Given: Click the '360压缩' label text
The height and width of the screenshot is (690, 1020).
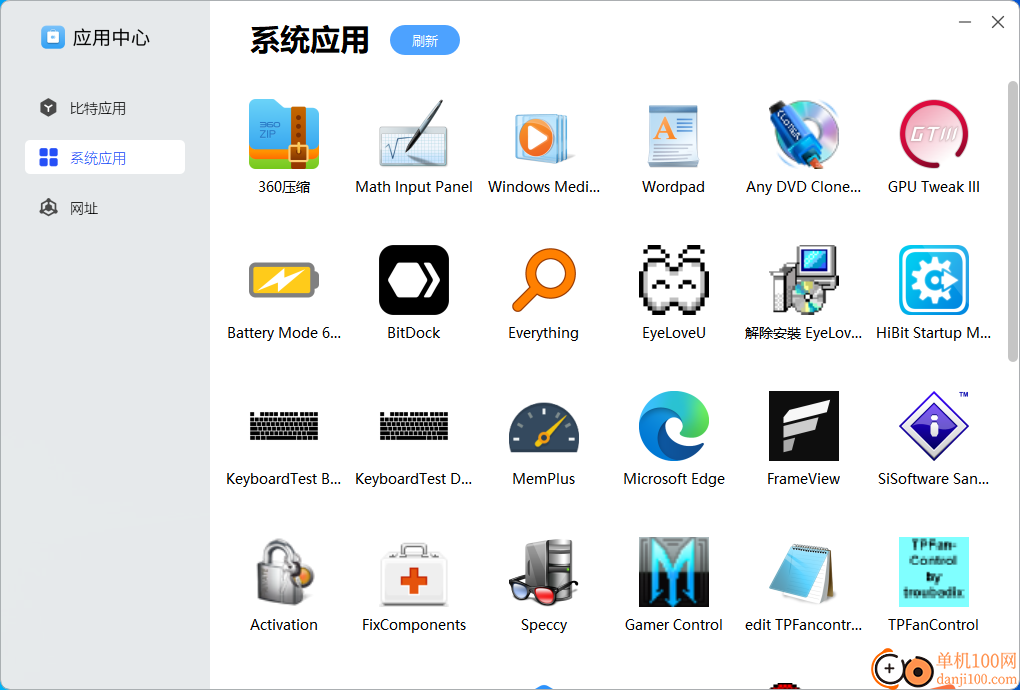Looking at the screenshot, I should pos(284,187).
